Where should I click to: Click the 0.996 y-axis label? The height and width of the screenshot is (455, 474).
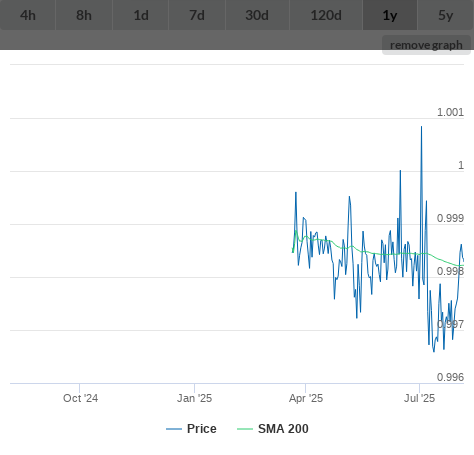450,377
